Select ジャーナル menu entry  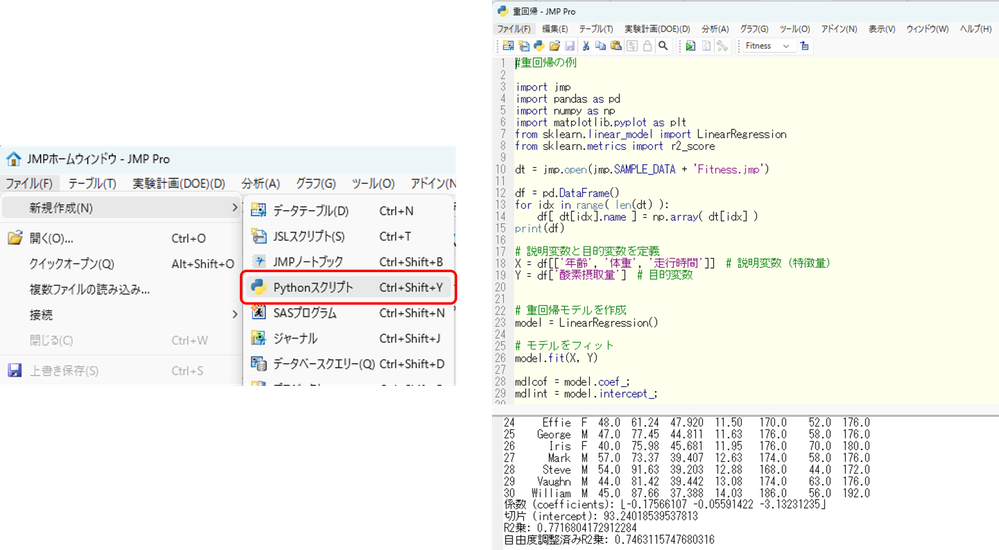tap(349, 338)
